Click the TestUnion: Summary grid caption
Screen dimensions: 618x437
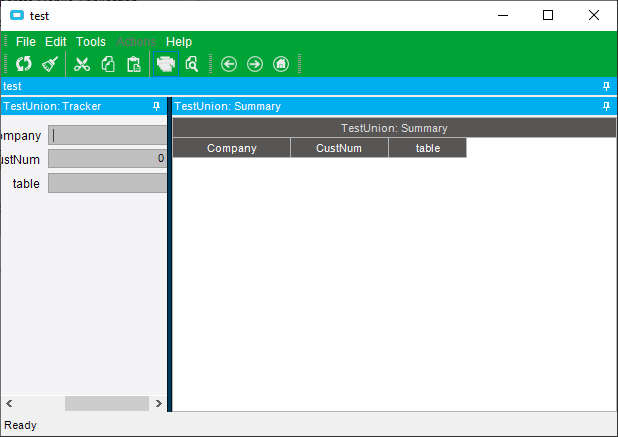tap(394, 128)
